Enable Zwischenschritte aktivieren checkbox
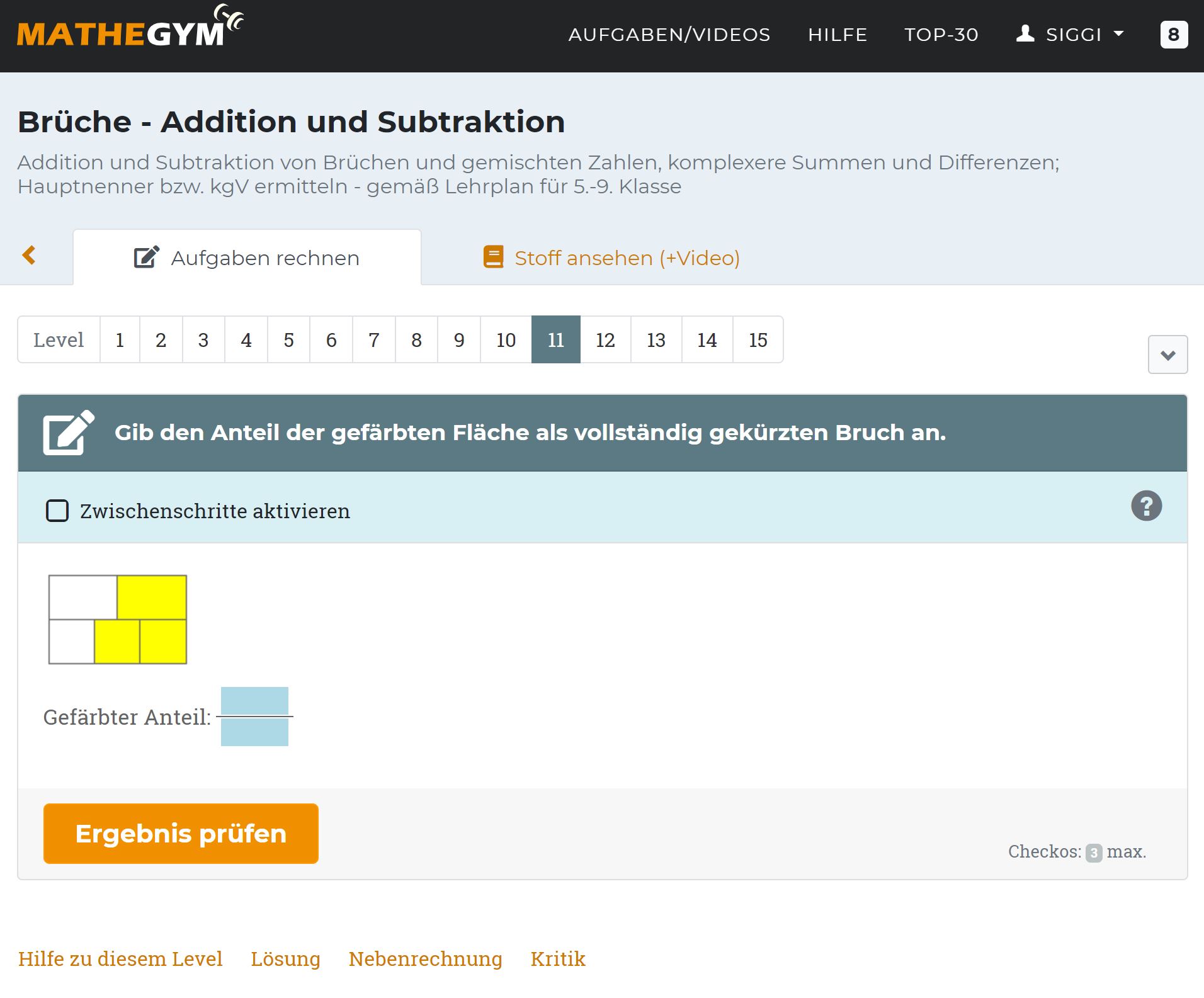Image resolution: width=1204 pixels, height=998 pixels. pyautogui.click(x=57, y=511)
